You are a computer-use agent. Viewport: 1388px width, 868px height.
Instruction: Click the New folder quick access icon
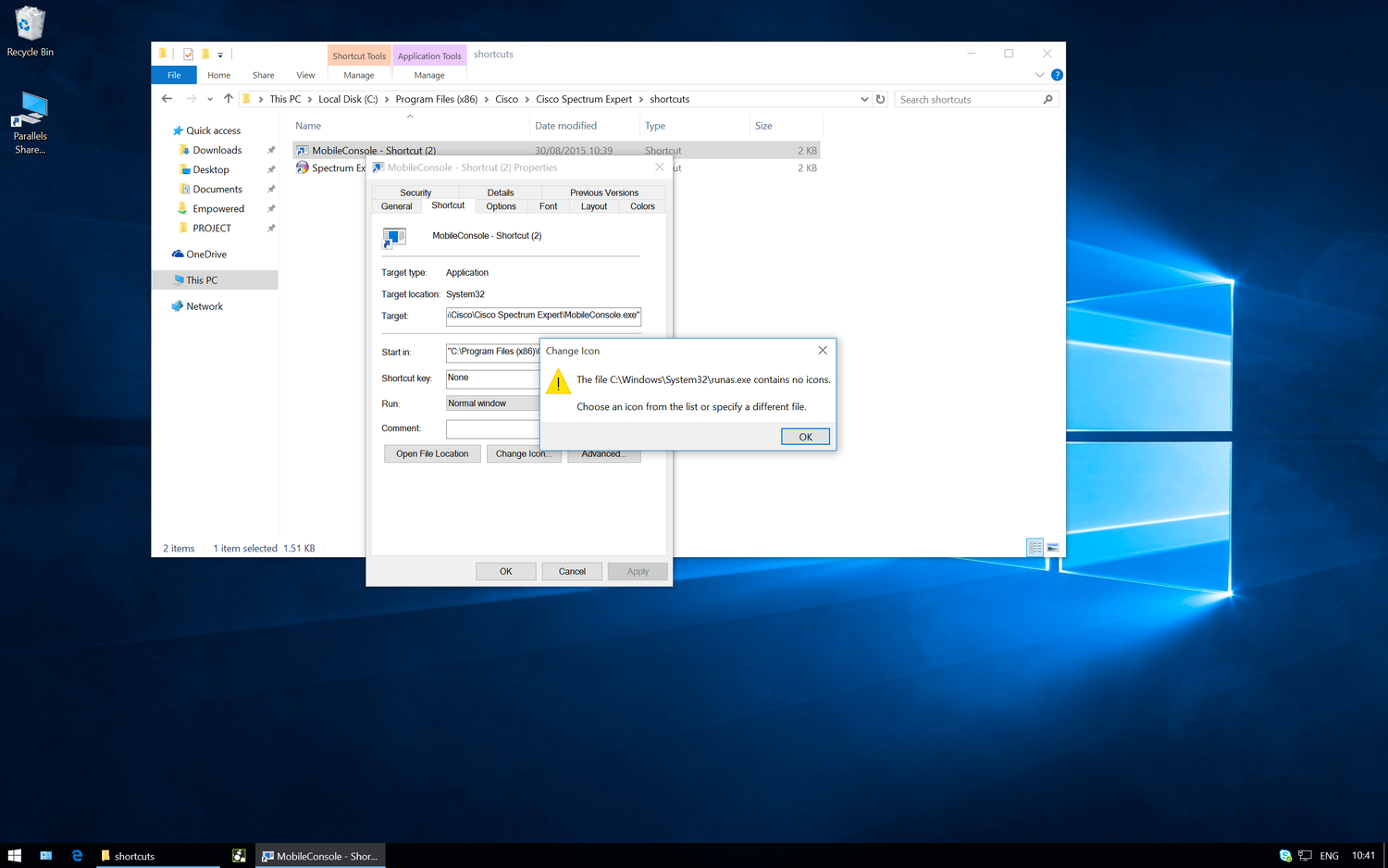coord(205,55)
